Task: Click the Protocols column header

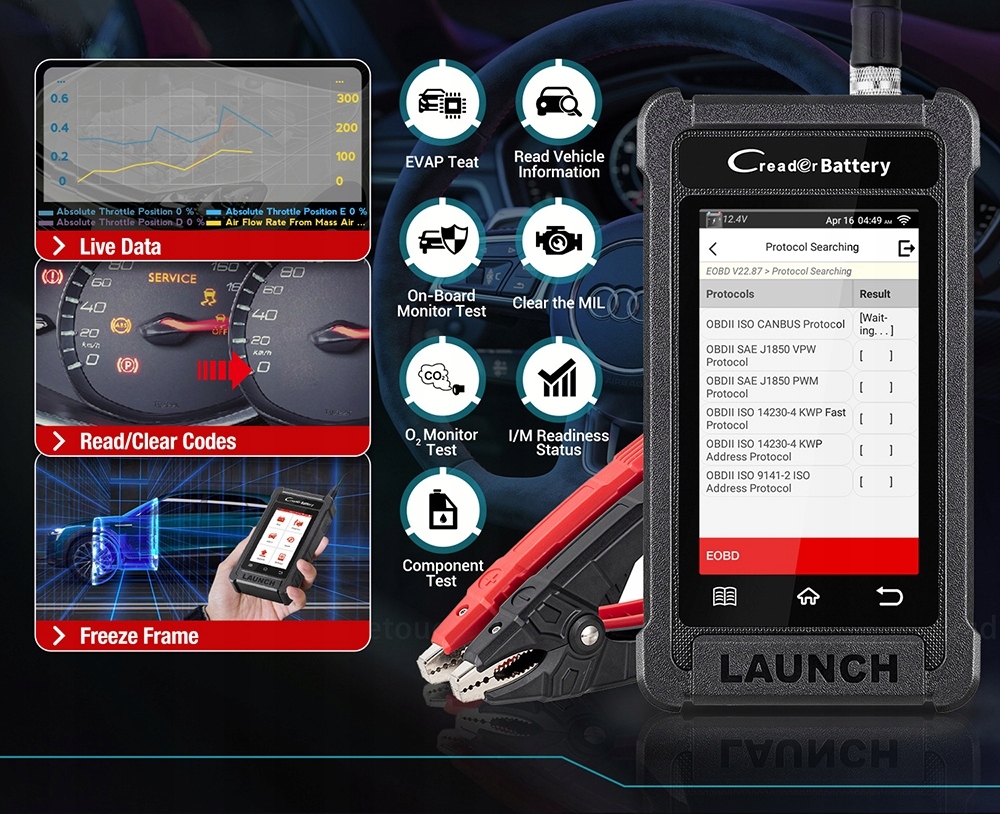Action: pyautogui.click(x=776, y=294)
